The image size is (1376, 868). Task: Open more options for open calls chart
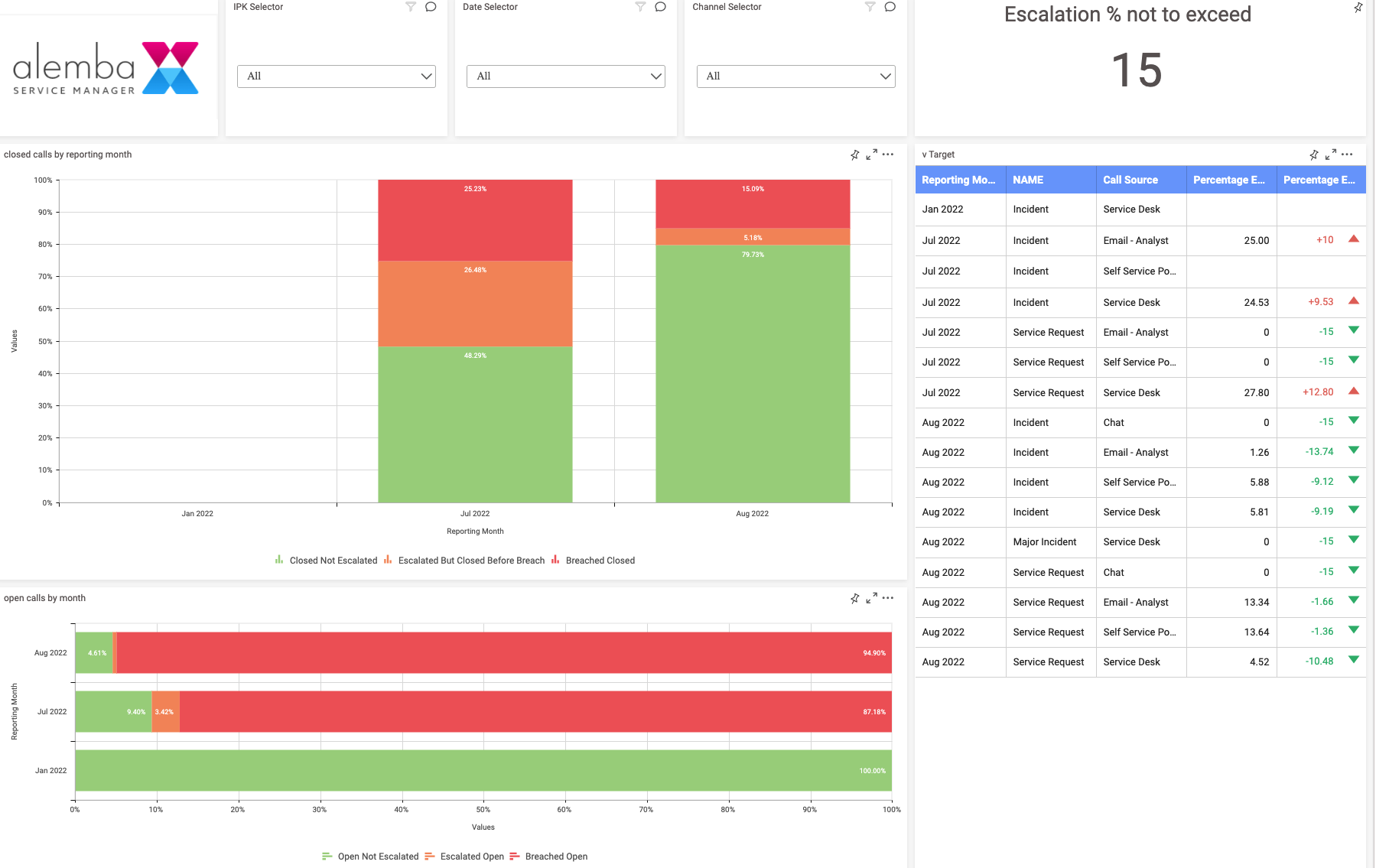coord(888,598)
